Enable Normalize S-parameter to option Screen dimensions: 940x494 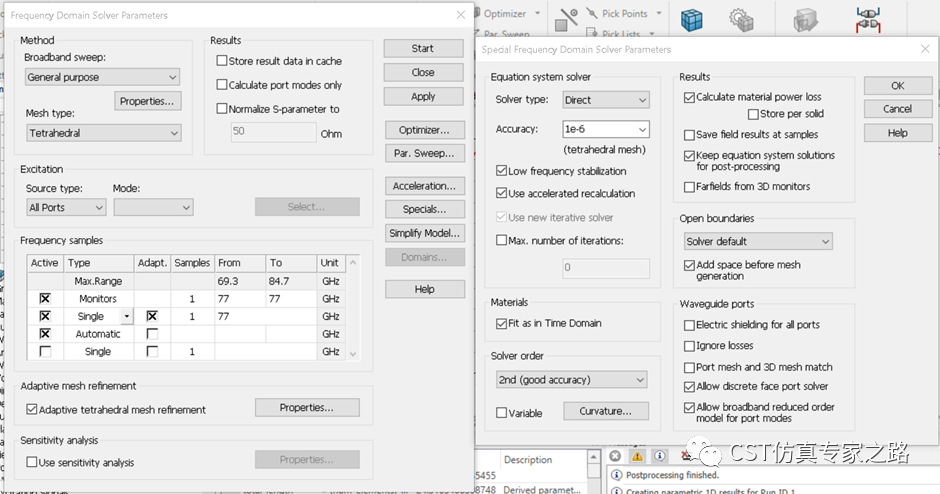(222, 109)
